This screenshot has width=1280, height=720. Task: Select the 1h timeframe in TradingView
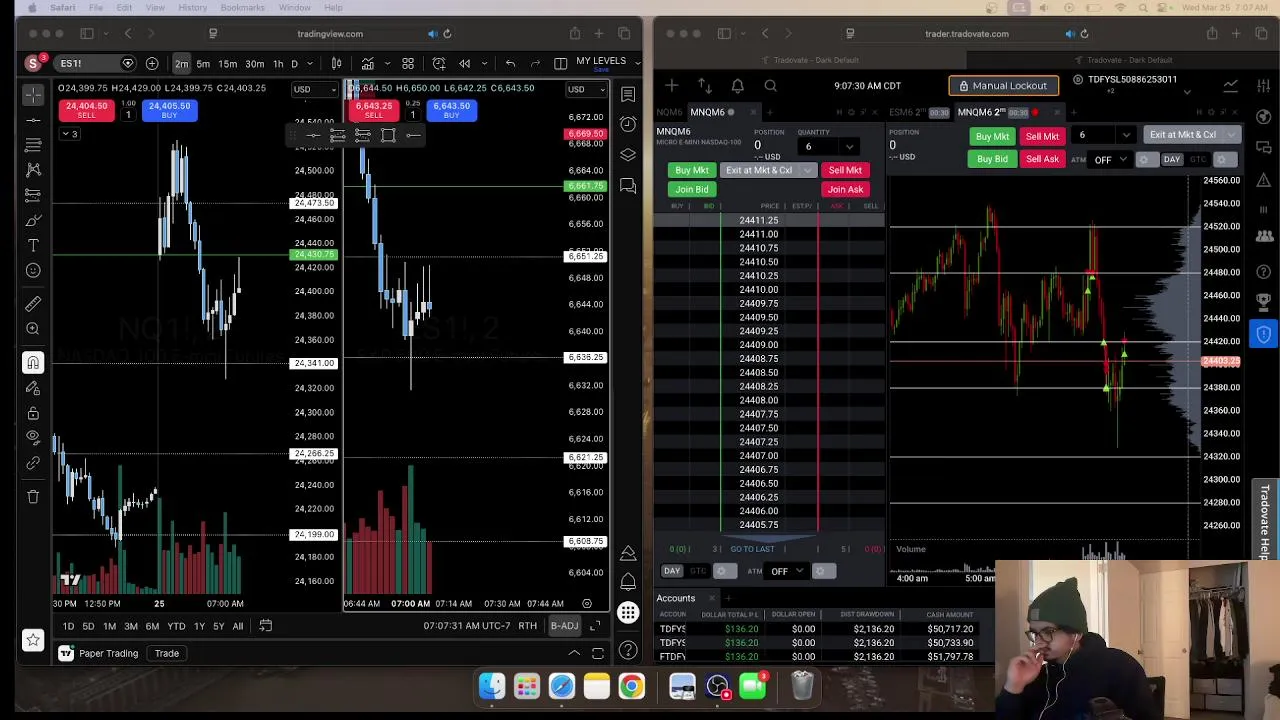(278, 64)
